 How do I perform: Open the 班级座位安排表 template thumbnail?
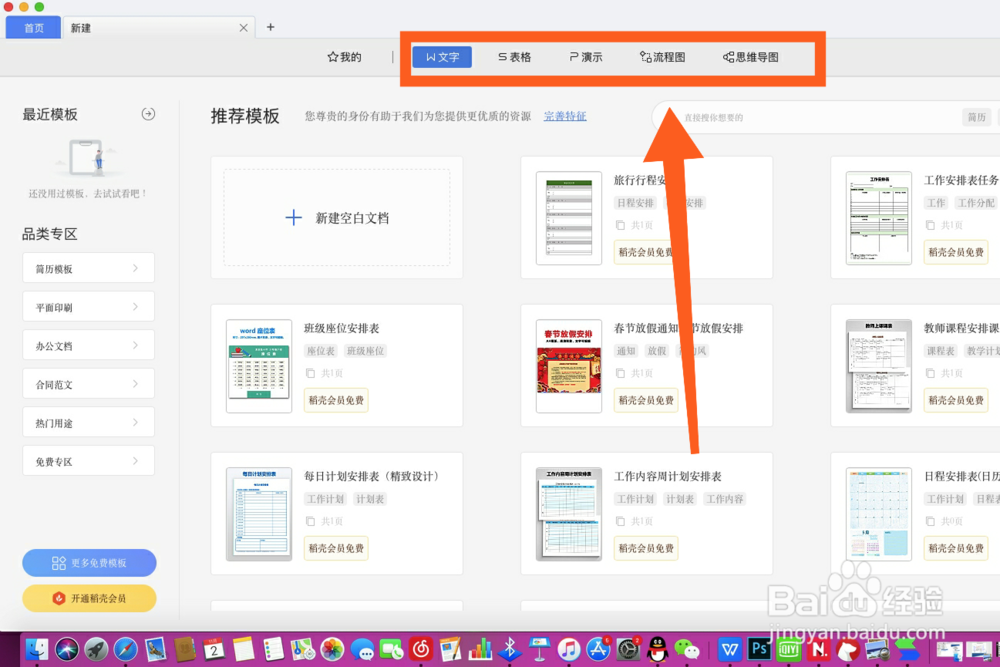[259, 366]
